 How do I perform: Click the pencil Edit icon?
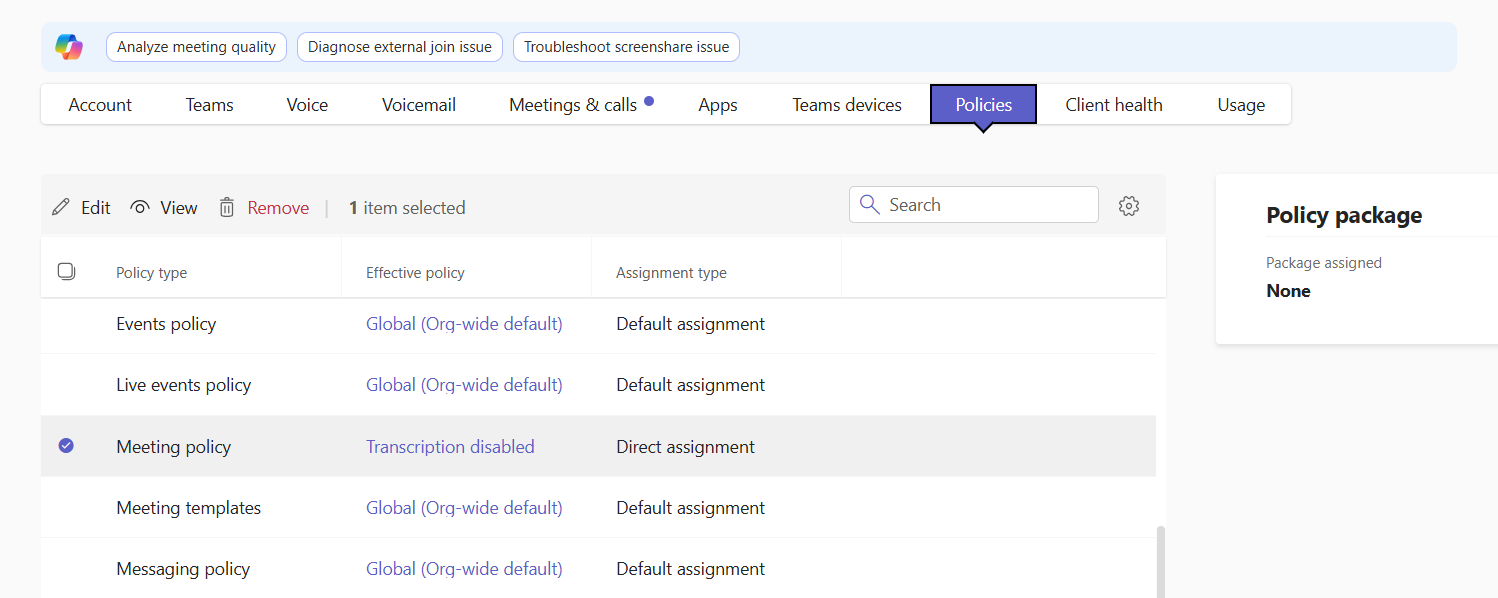[x=62, y=207]
